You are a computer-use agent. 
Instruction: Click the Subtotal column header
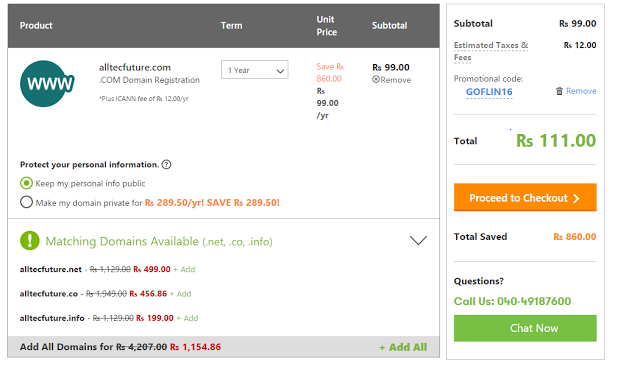(389, 25)
